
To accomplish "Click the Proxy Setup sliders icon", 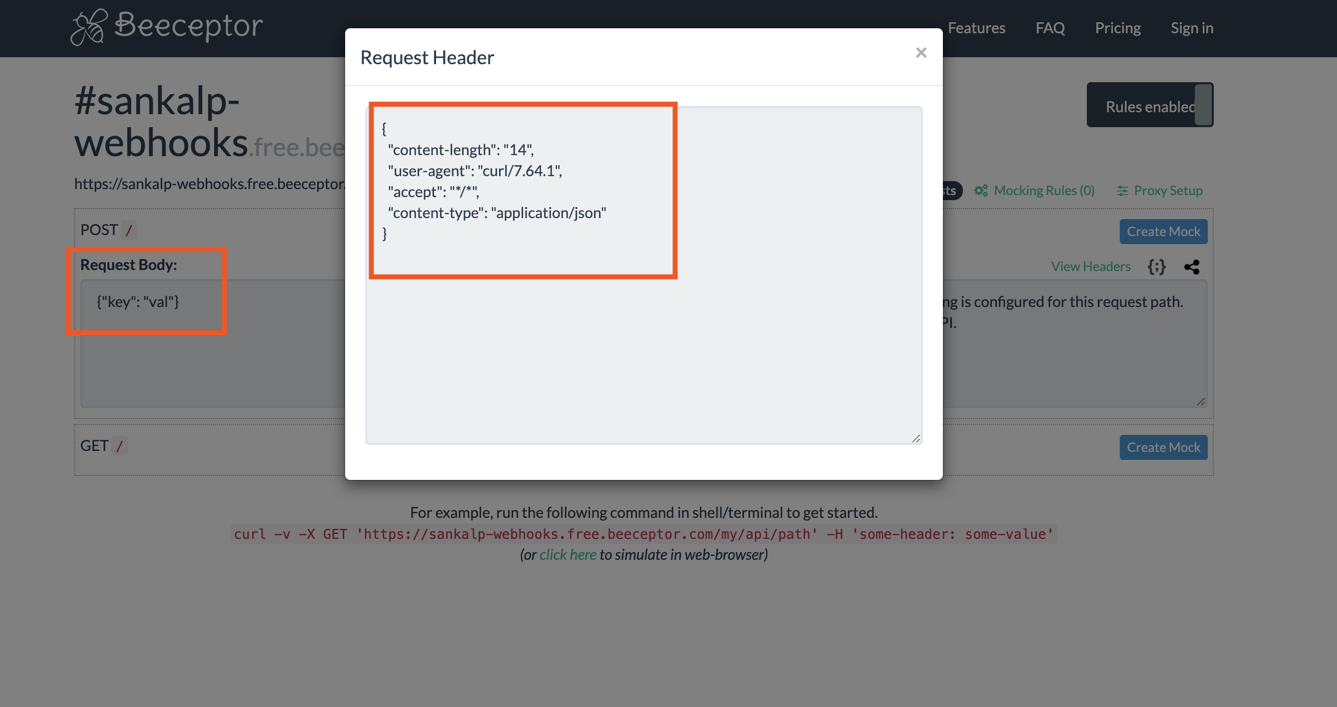I will [x=1122, y=191].
